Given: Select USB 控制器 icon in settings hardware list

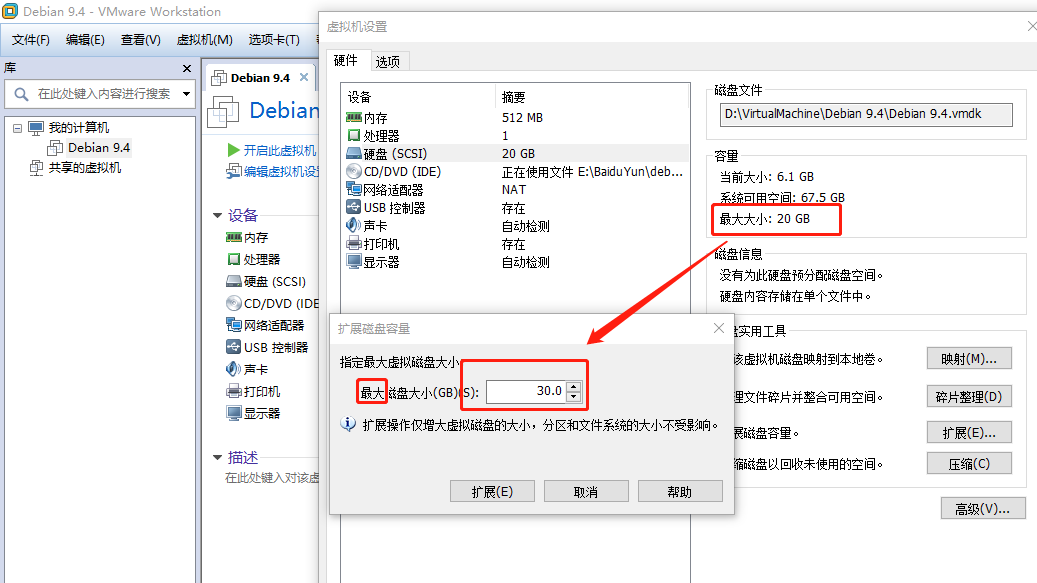Looking at the screenshot, I should pyautogui.click(x=354, y=207).
